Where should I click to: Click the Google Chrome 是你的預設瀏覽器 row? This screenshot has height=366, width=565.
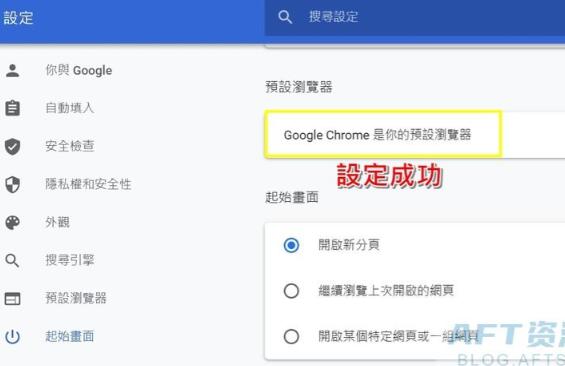(x=415, y=135)
